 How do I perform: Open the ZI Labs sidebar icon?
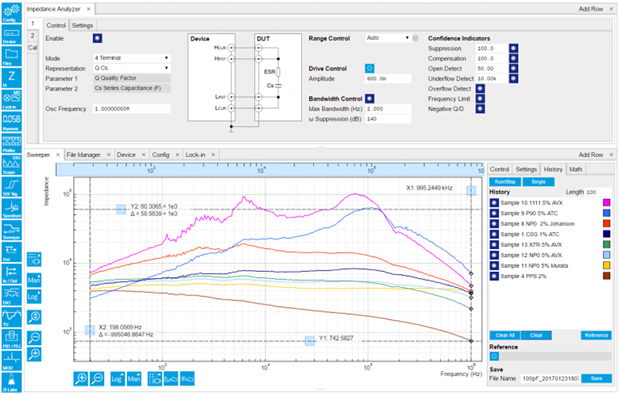pyautogui.click(x=12, y=382)
